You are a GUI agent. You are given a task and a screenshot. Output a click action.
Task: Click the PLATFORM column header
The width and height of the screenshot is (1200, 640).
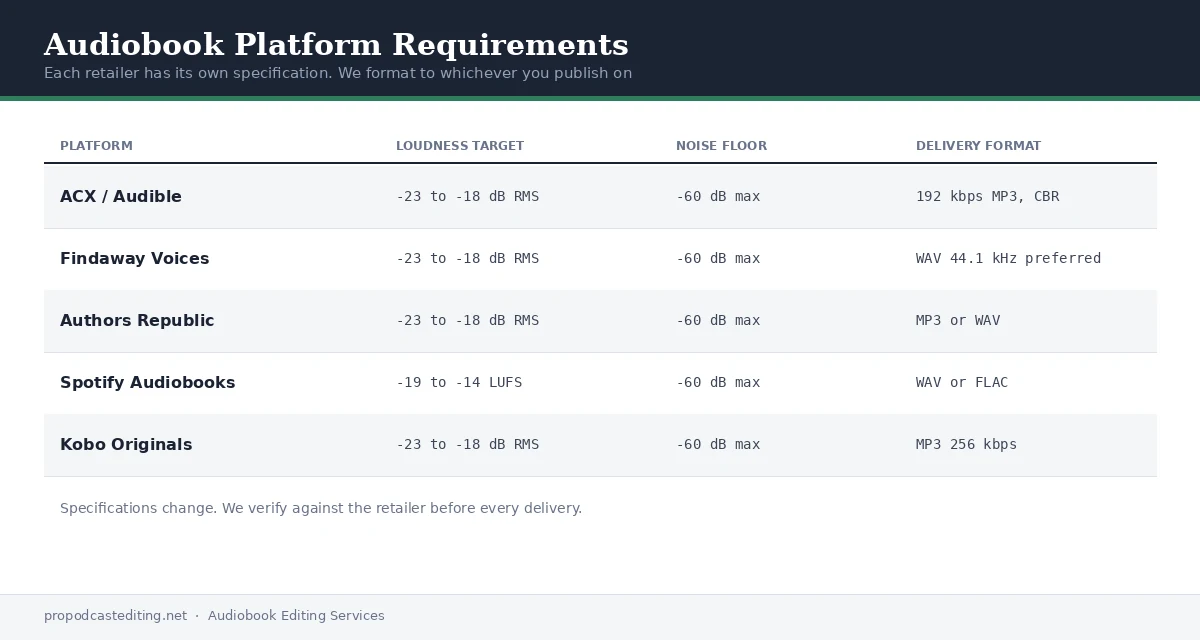tap(96, 146)
